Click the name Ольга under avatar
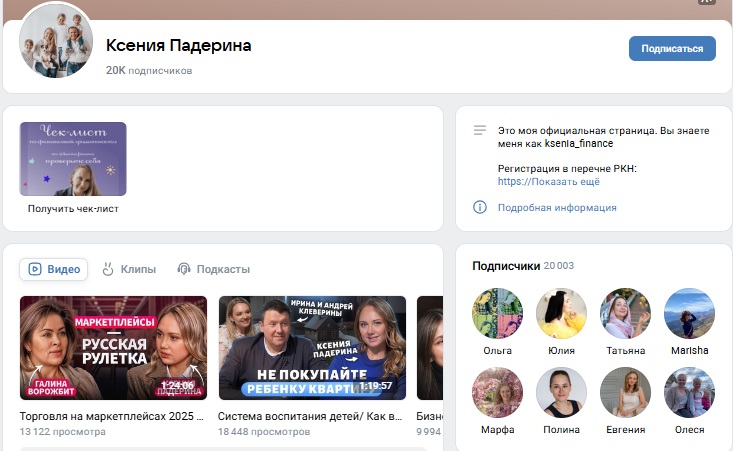733x451 pixels. click(x=497, y=351)
